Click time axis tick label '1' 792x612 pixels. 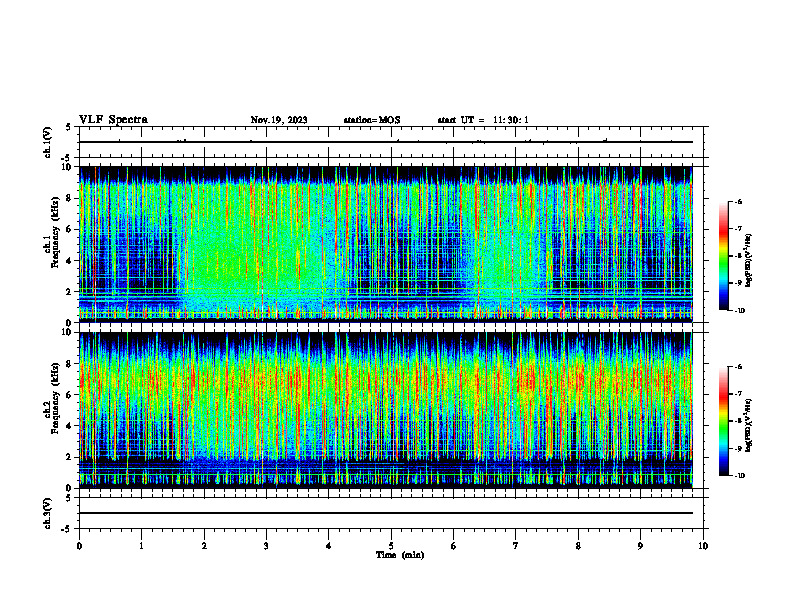pos(141,546)
